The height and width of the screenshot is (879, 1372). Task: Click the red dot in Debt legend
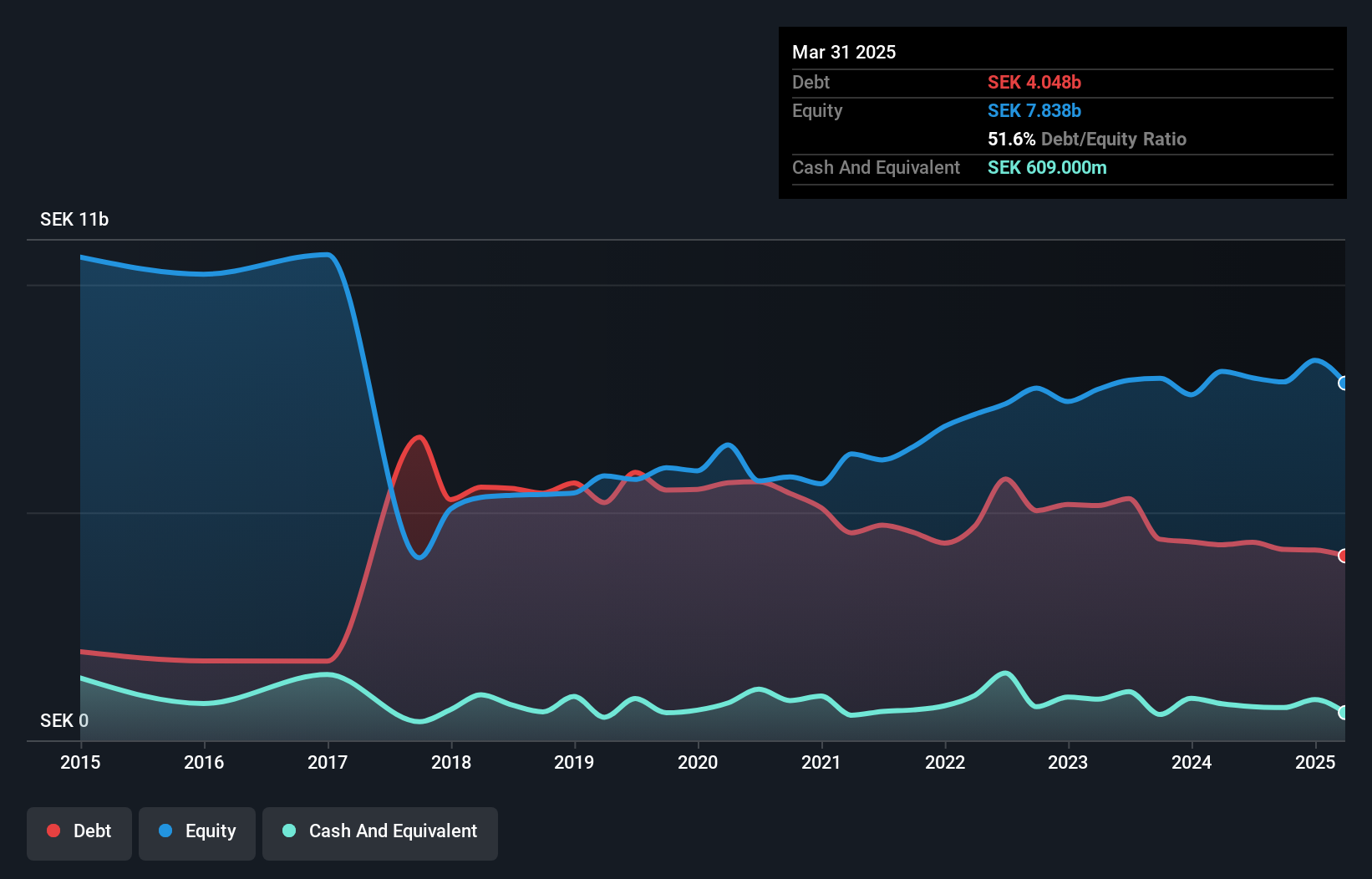pos(53,831)
